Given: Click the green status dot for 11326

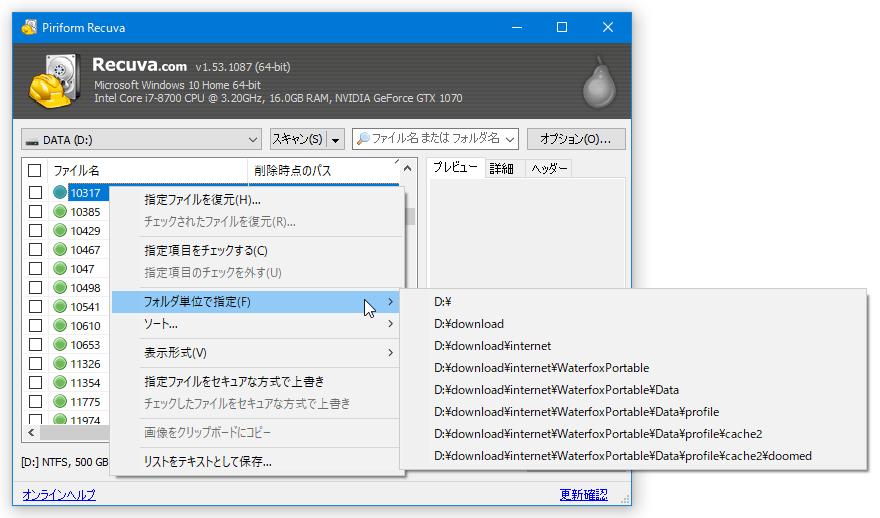Looking at the screenshot, I should coord(60,364).
